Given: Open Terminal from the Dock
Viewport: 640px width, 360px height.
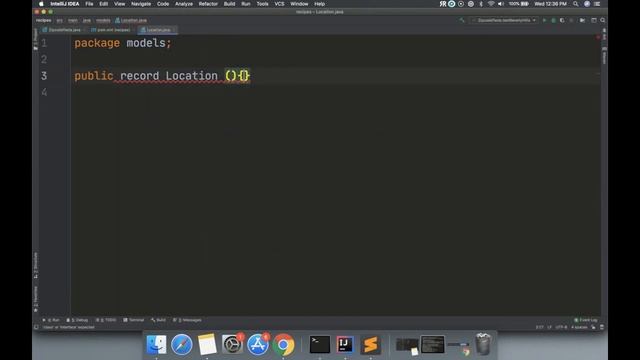Looking at the screenshot, I should pyautogui.click(x=320, y=344).
